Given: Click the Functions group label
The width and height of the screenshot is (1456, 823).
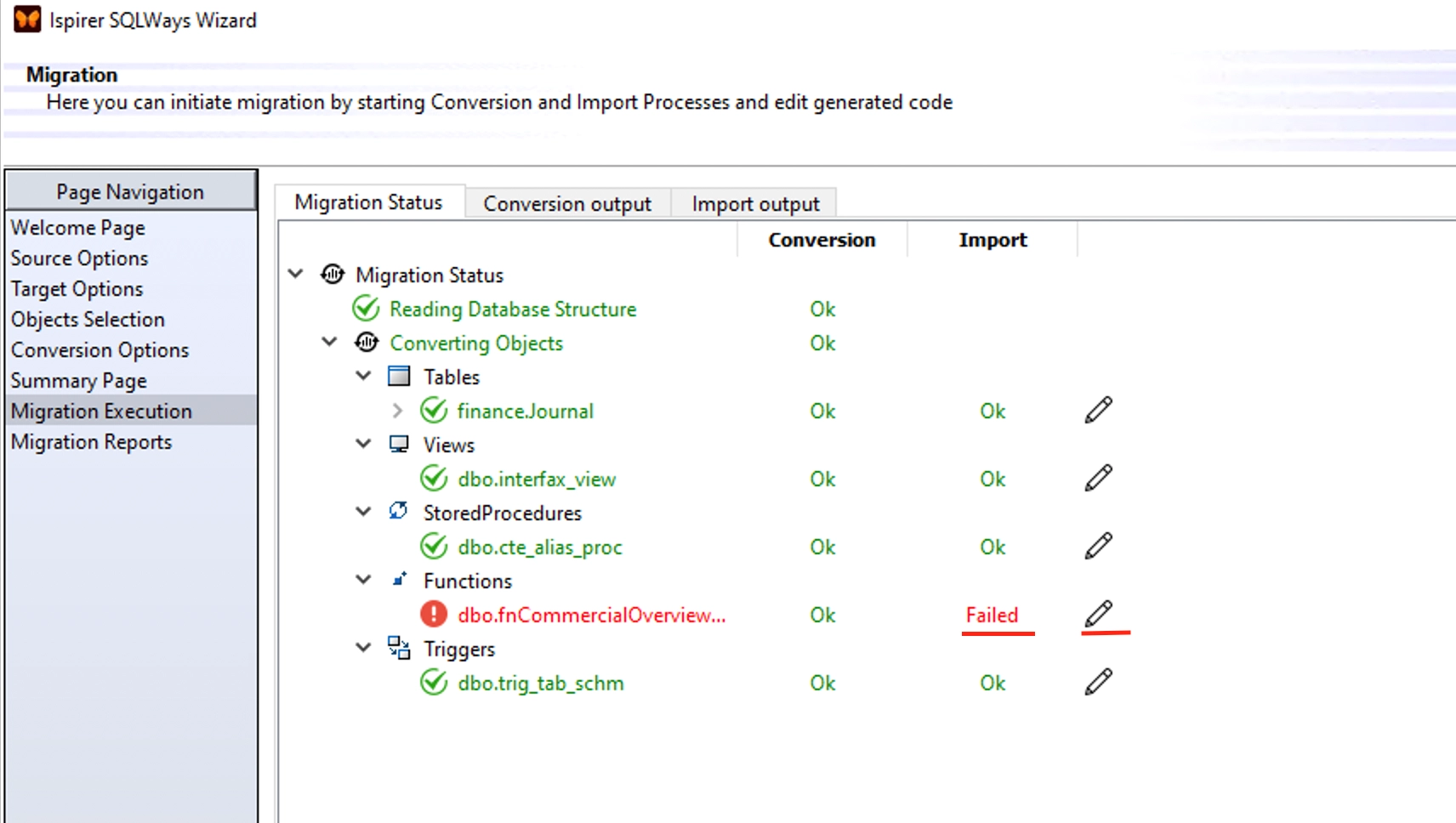Looking at the screenshot, I should click(468, 581).
